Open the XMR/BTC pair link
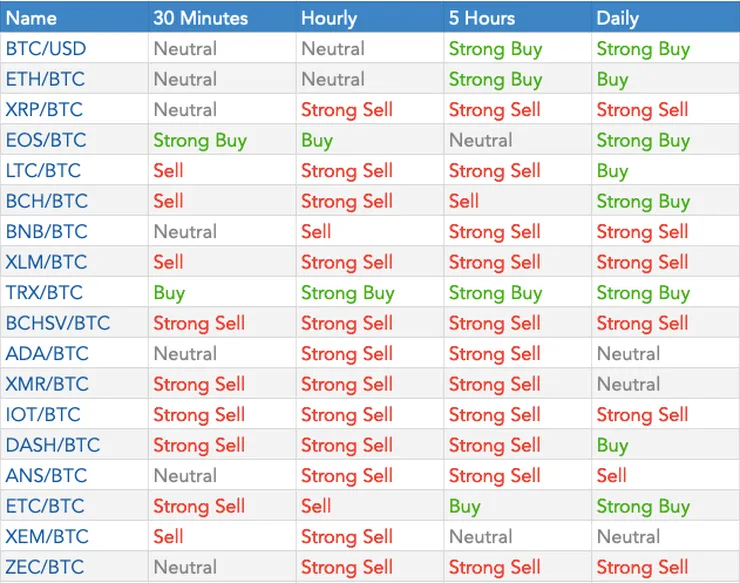The image size is (740, 583). click(x=47, y=384)
